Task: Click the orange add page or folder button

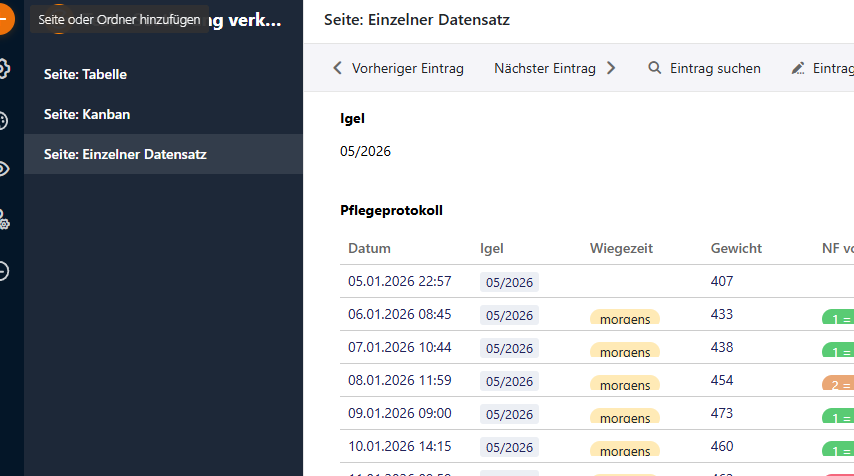Action: (4, 19)
